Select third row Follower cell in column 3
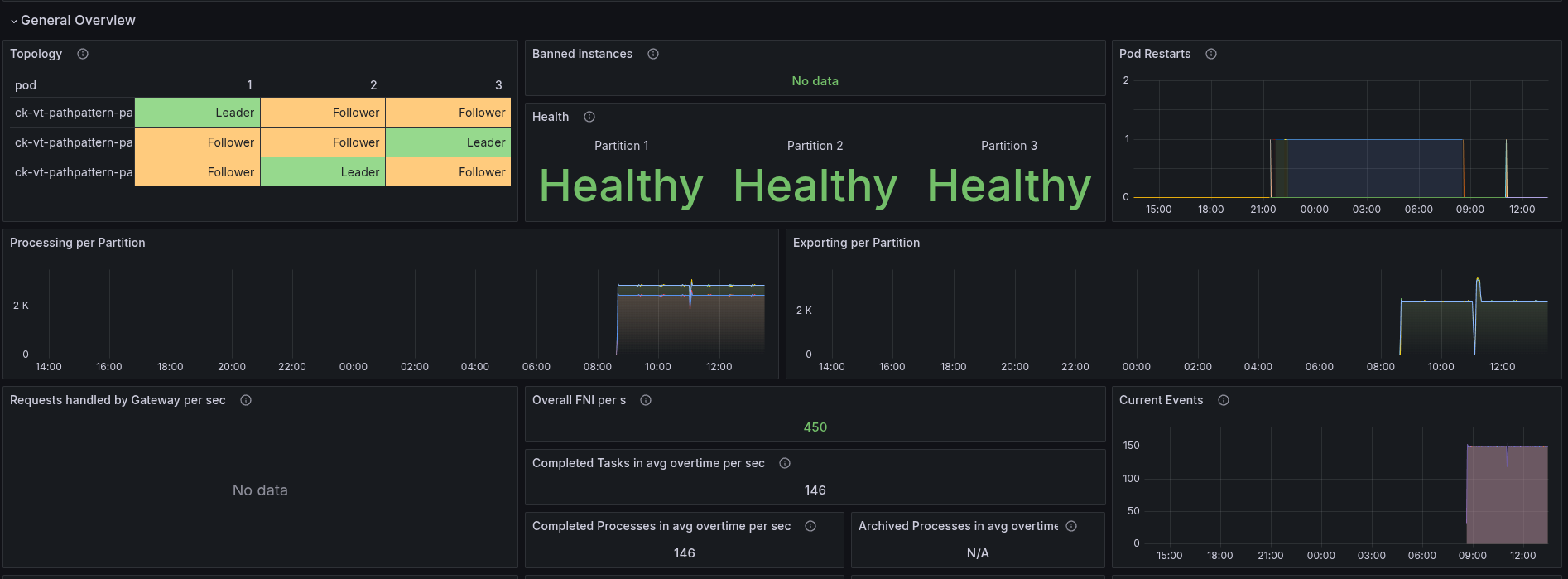The image size is (1568, 579). tap(448, 172)
